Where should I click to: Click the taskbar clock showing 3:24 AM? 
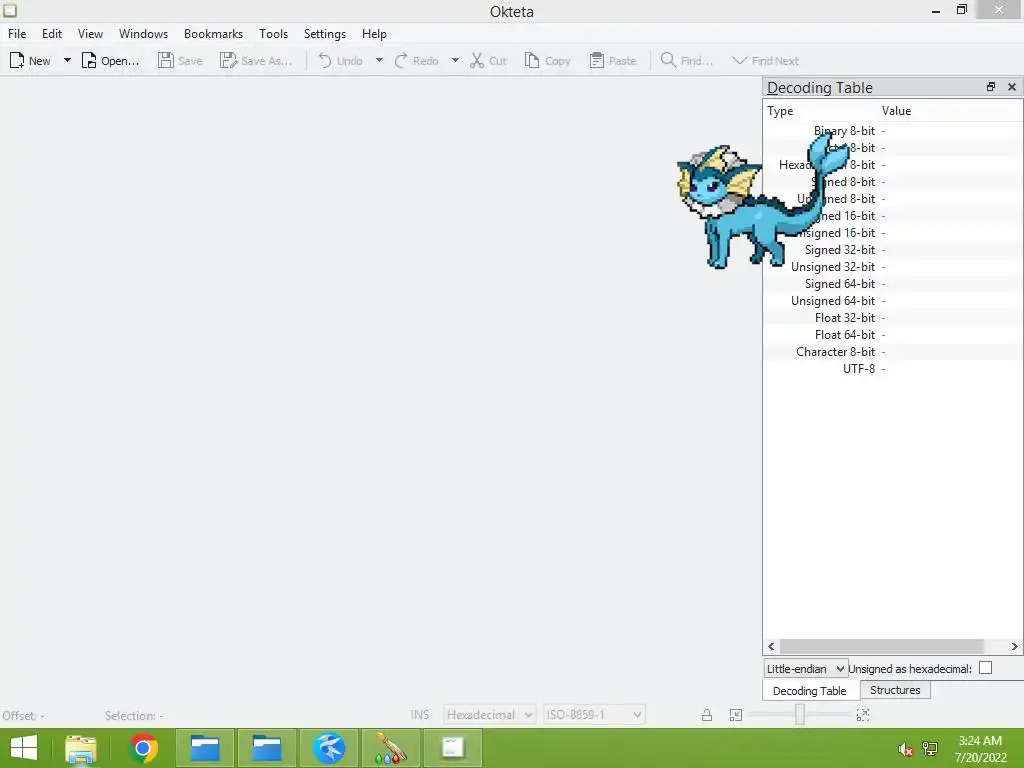tap(980, 749)
